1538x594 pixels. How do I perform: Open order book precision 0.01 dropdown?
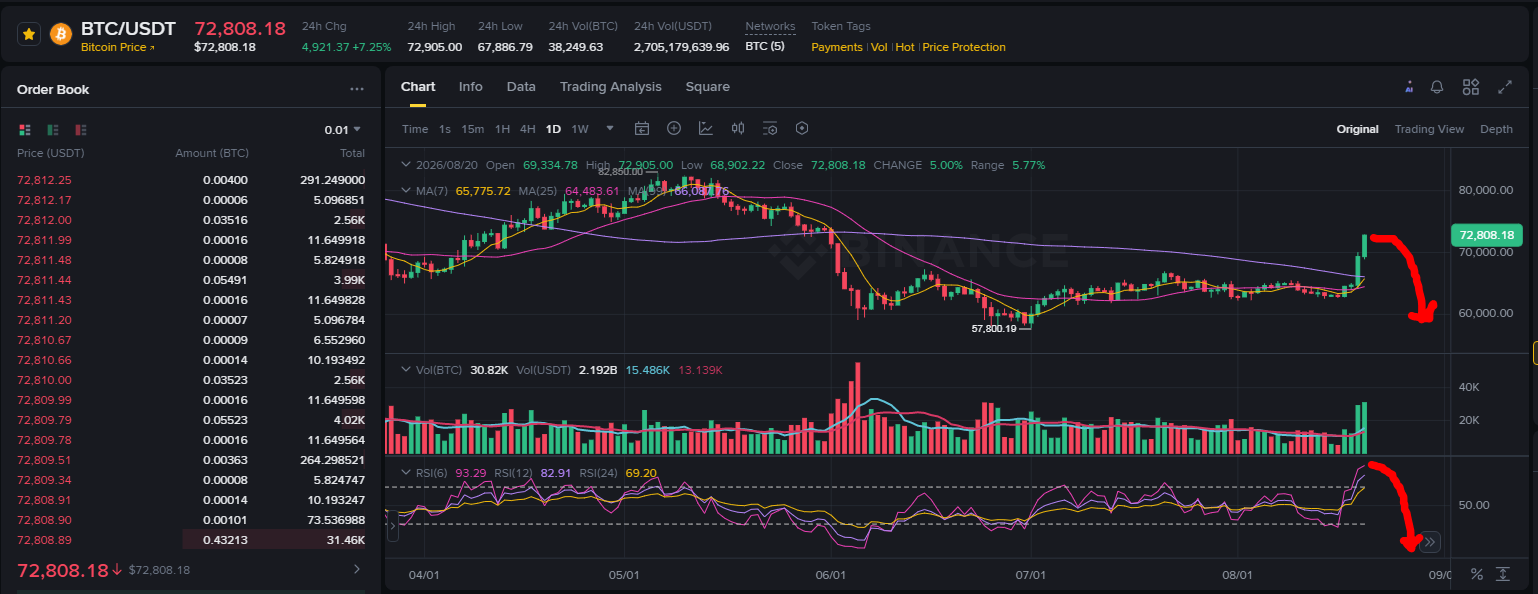342,129
